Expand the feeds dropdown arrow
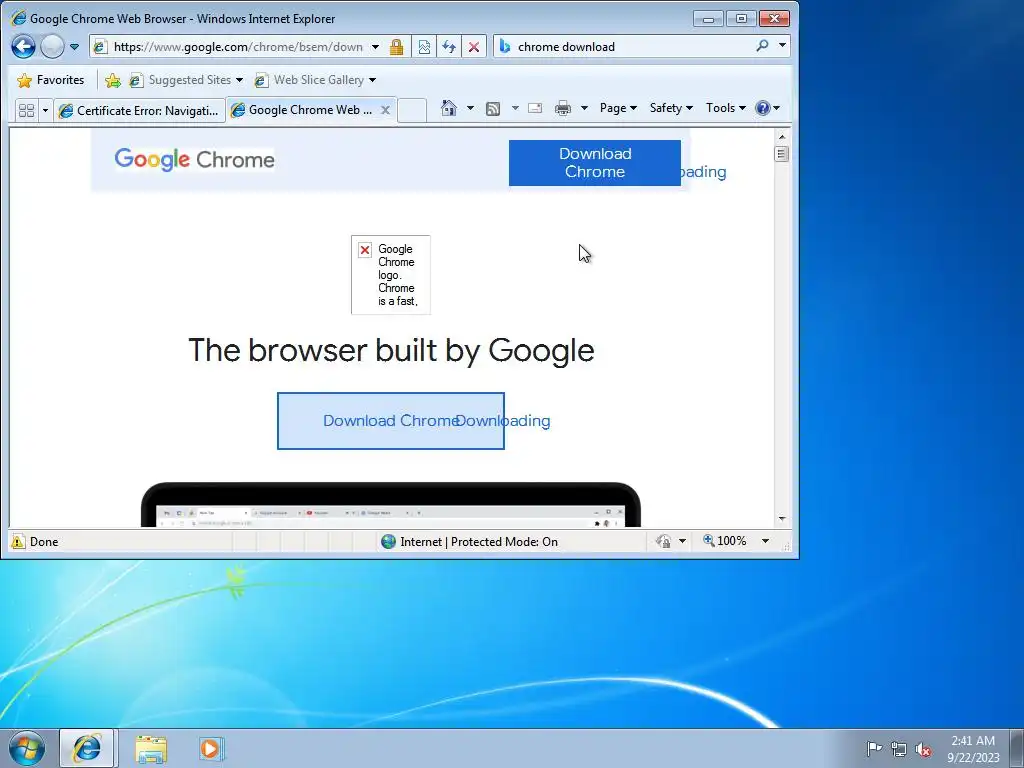This screenshot has width=1024, height=768. pos(515,108)
